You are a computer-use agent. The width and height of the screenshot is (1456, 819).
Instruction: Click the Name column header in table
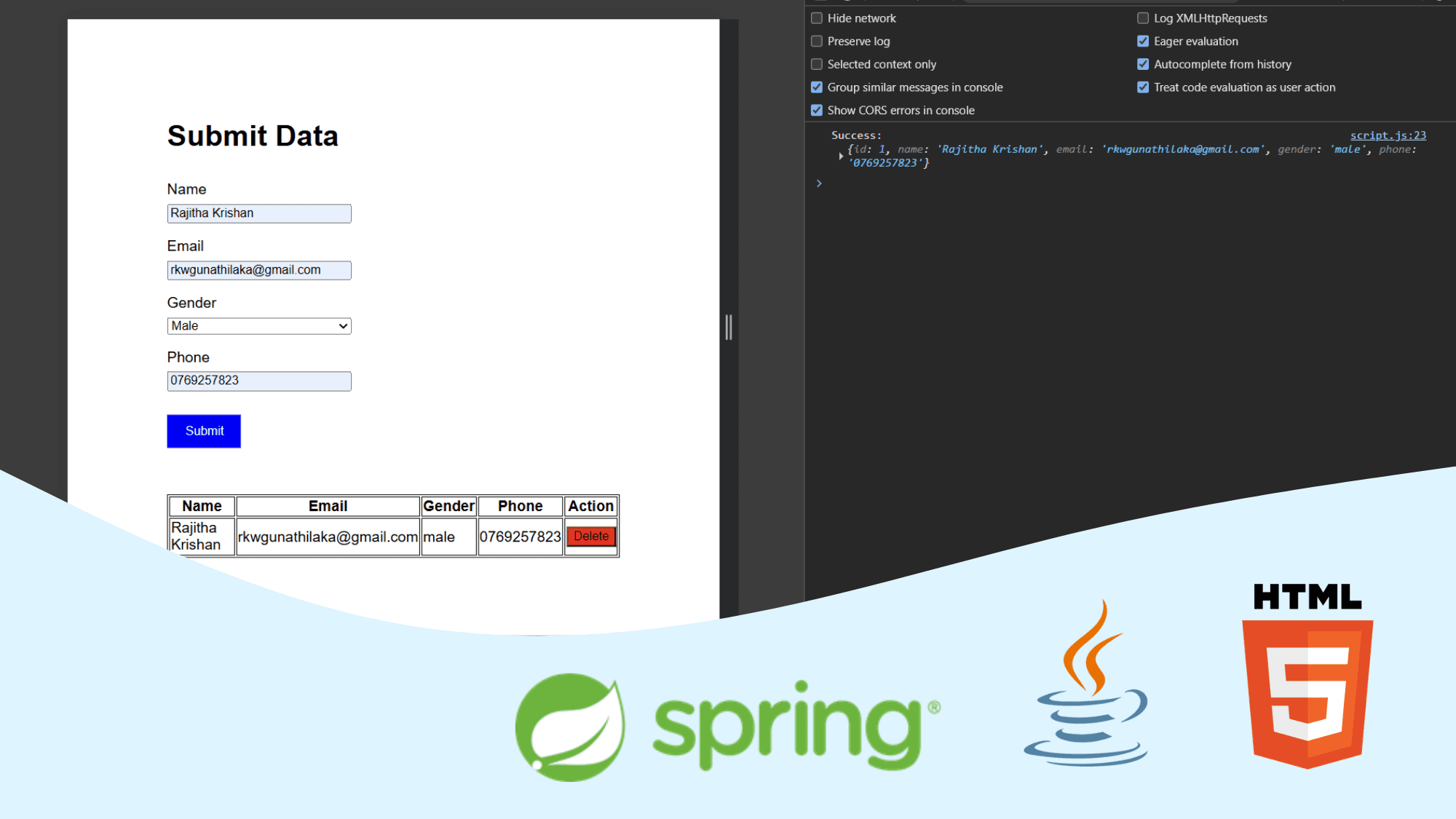click(x=202, y=506)
